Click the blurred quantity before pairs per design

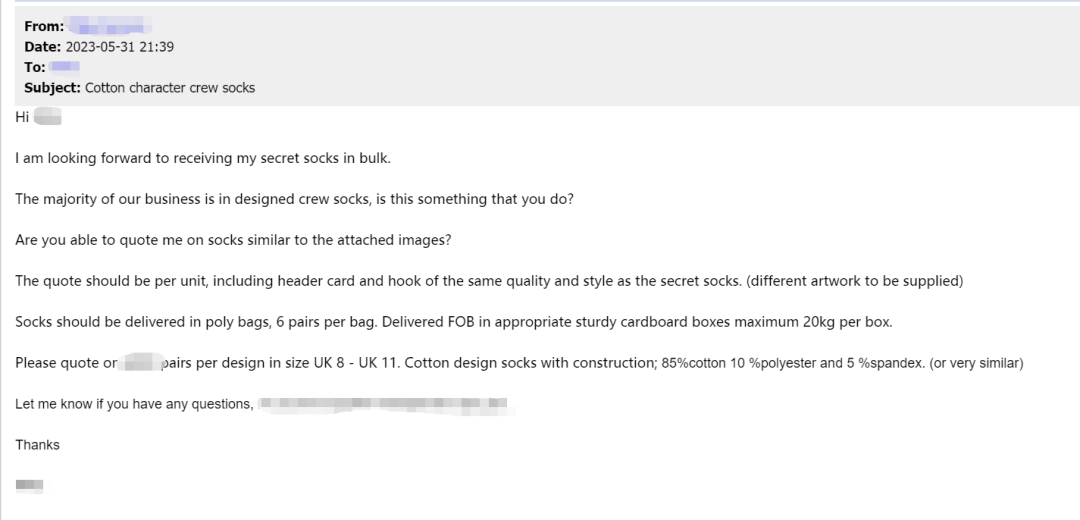[x=139, y=362]
